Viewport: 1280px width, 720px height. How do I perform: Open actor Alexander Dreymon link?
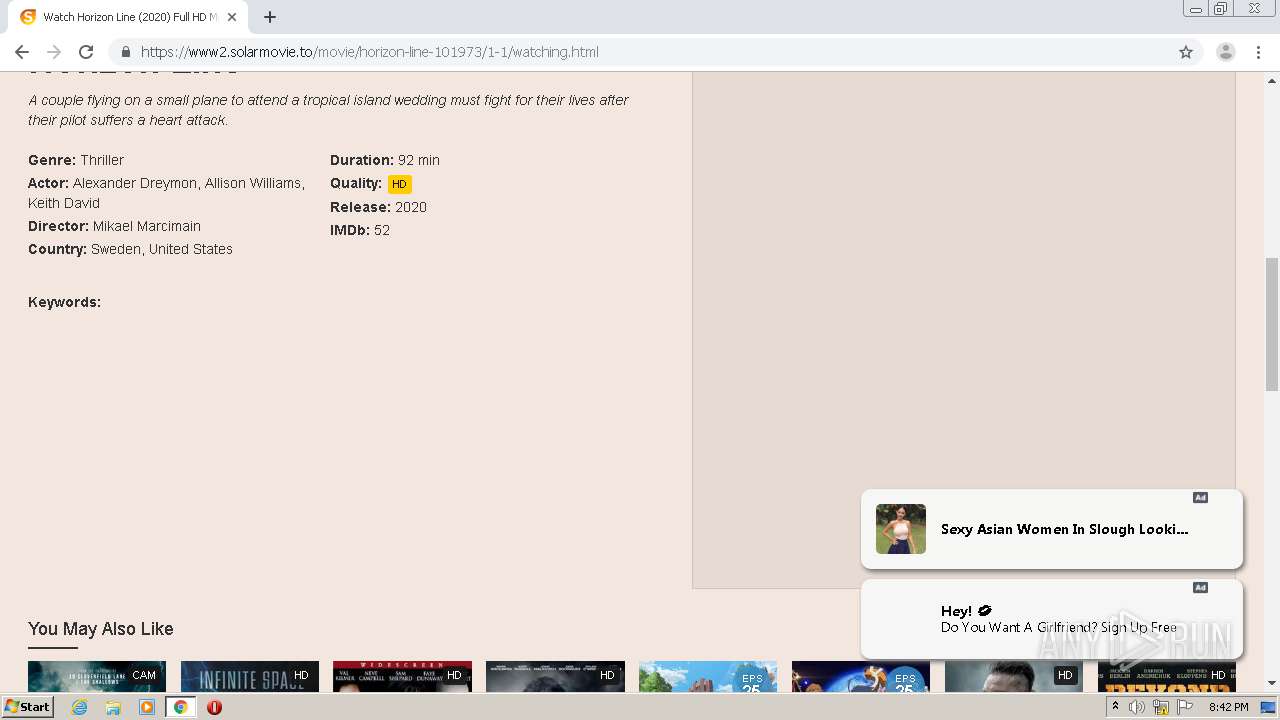coord(134,183)
